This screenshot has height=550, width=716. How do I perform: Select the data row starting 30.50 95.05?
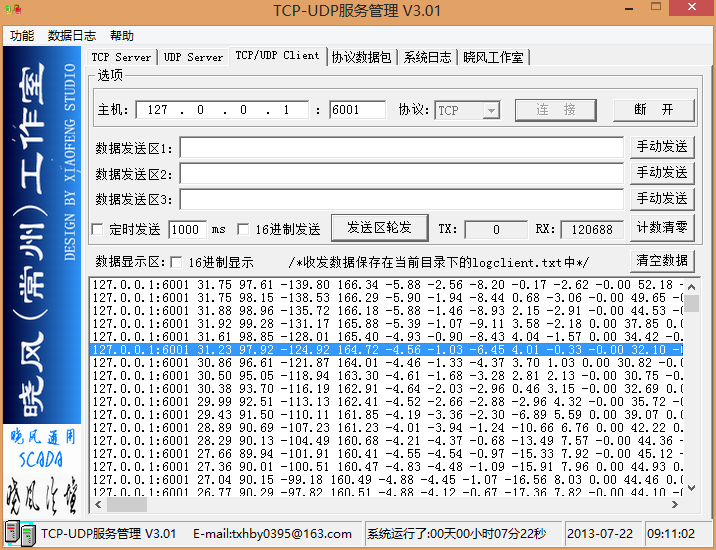(386, 375)
